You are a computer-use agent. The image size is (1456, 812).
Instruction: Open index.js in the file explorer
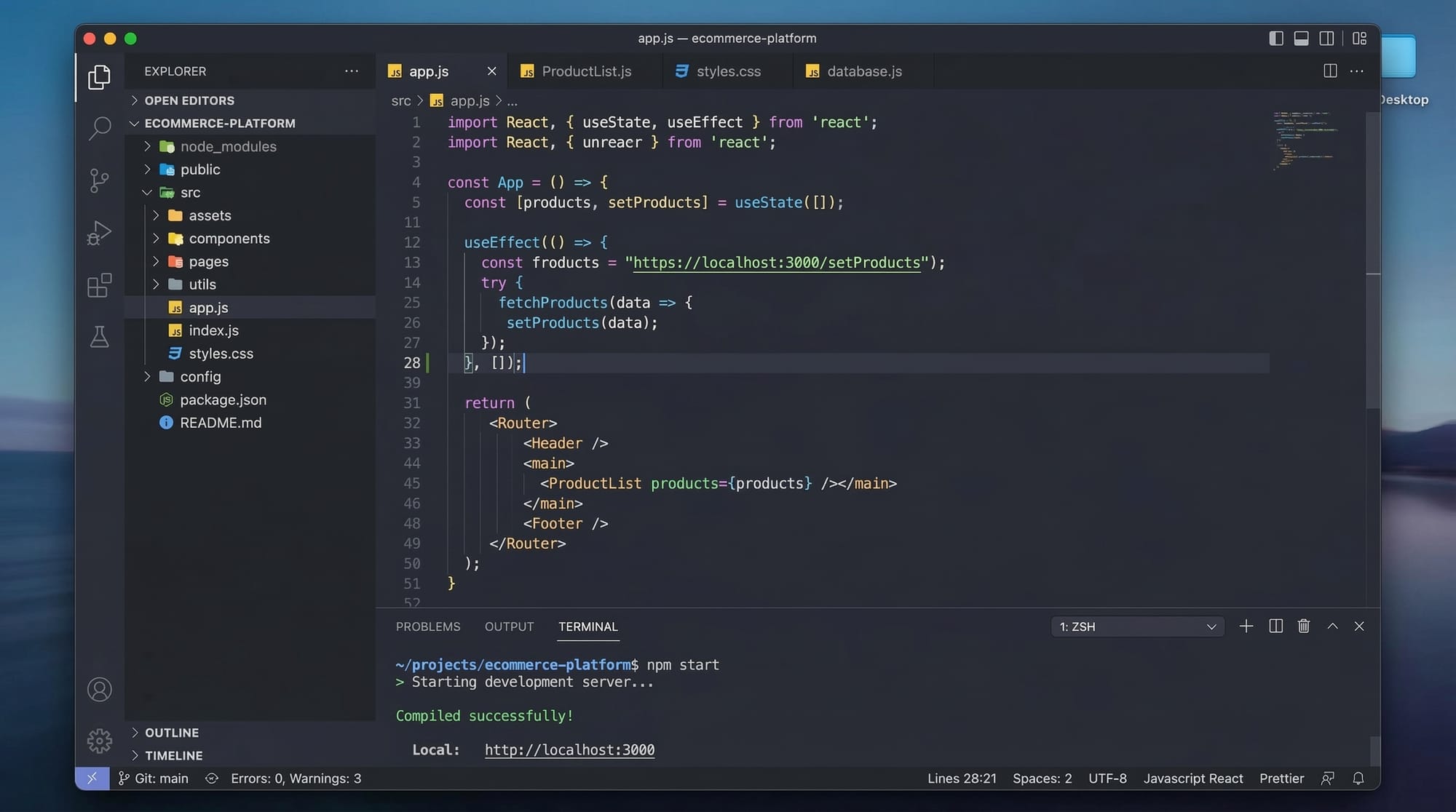(213, 330)
